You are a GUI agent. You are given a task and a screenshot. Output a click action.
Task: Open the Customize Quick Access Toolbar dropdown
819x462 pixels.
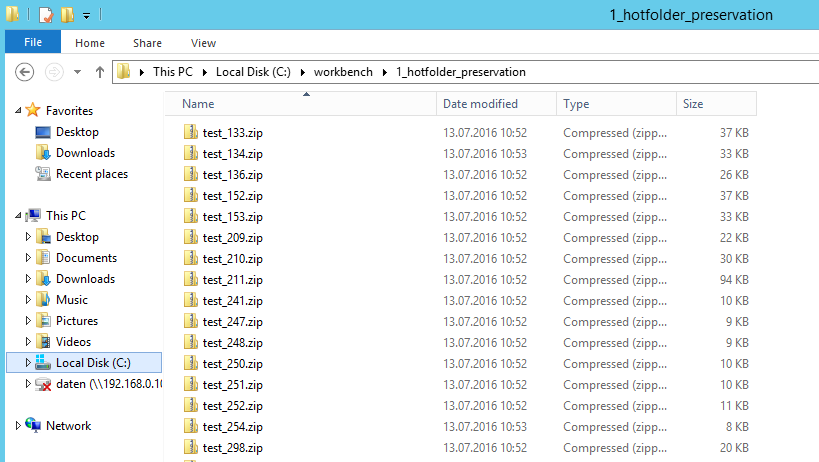87,16
